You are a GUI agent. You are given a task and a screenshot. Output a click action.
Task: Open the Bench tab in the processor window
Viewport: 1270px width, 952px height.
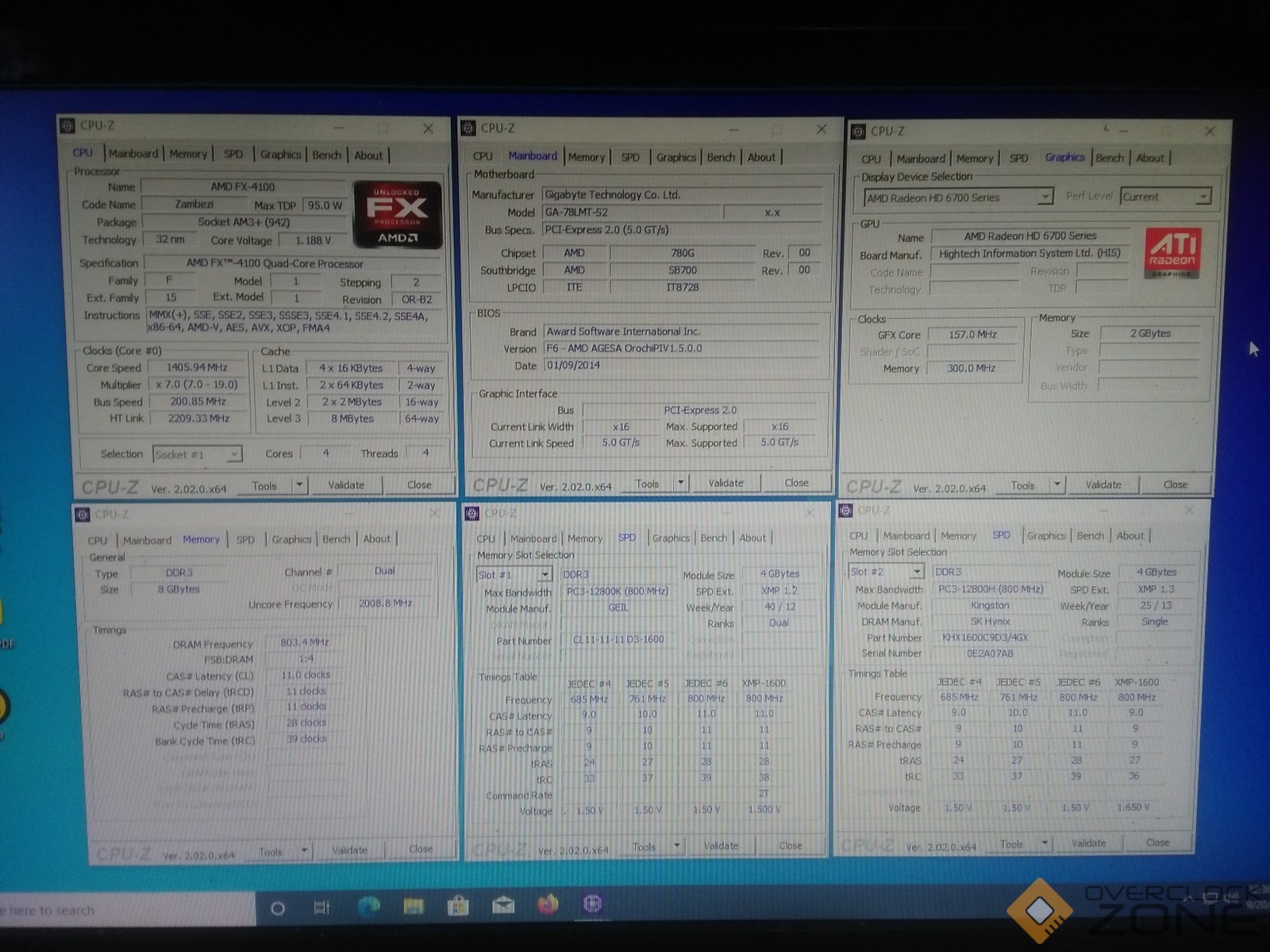tap(327, 155)
